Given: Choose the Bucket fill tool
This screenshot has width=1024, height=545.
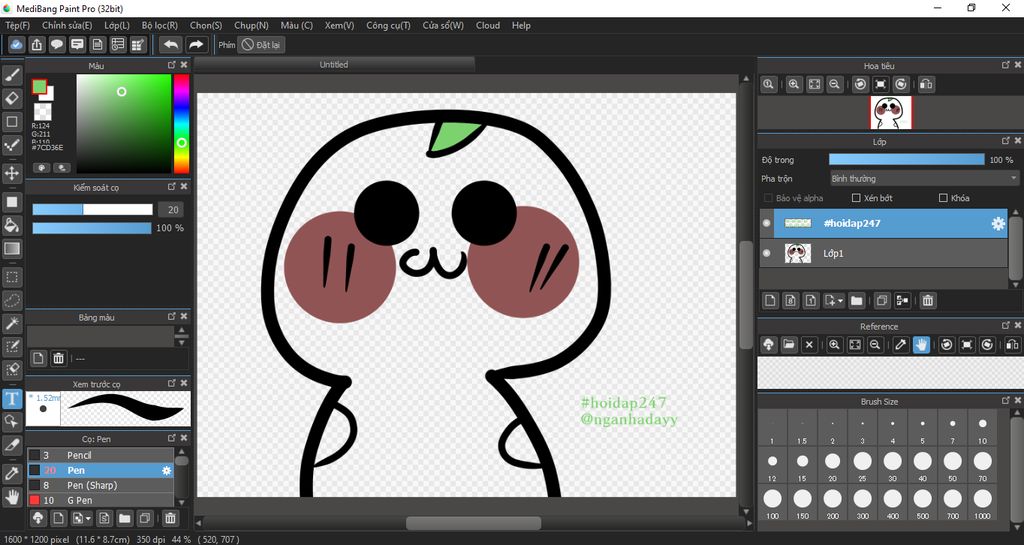Looking at the screenshot, I should (12, 225).
